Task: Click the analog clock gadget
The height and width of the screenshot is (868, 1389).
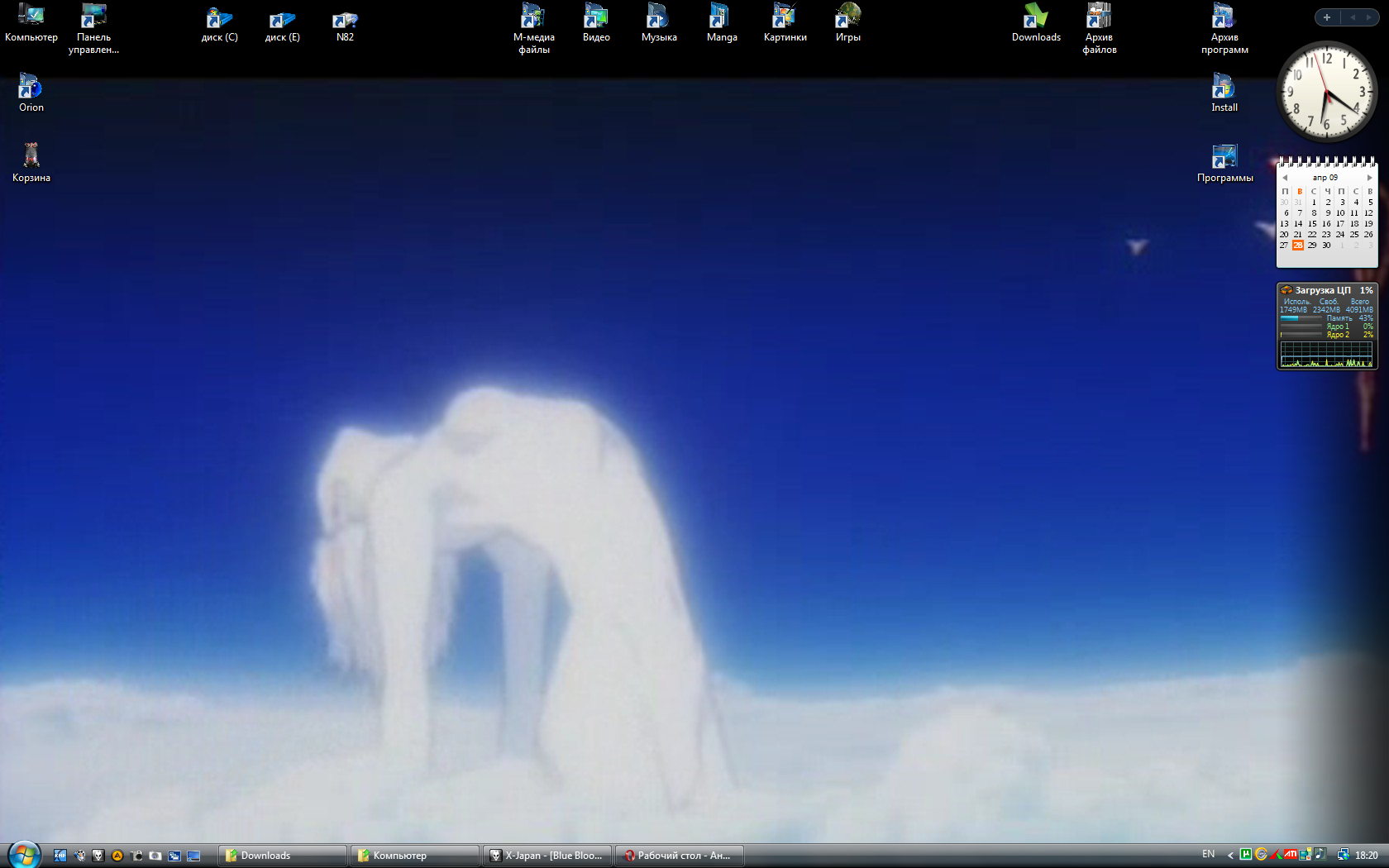Action: point(1327,92)
